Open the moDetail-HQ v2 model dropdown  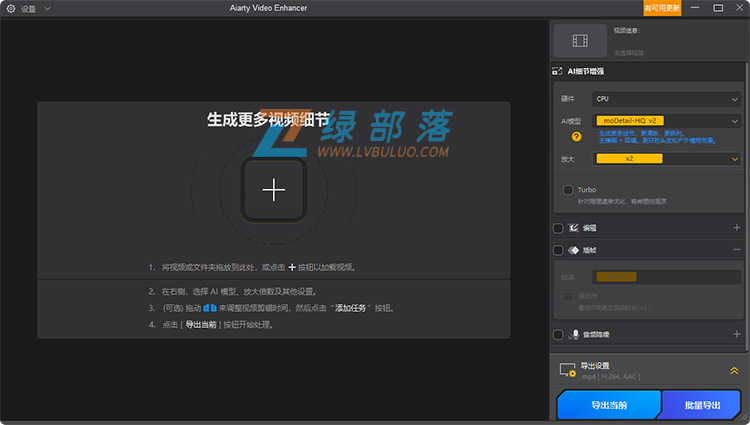(x=667, y=121)
